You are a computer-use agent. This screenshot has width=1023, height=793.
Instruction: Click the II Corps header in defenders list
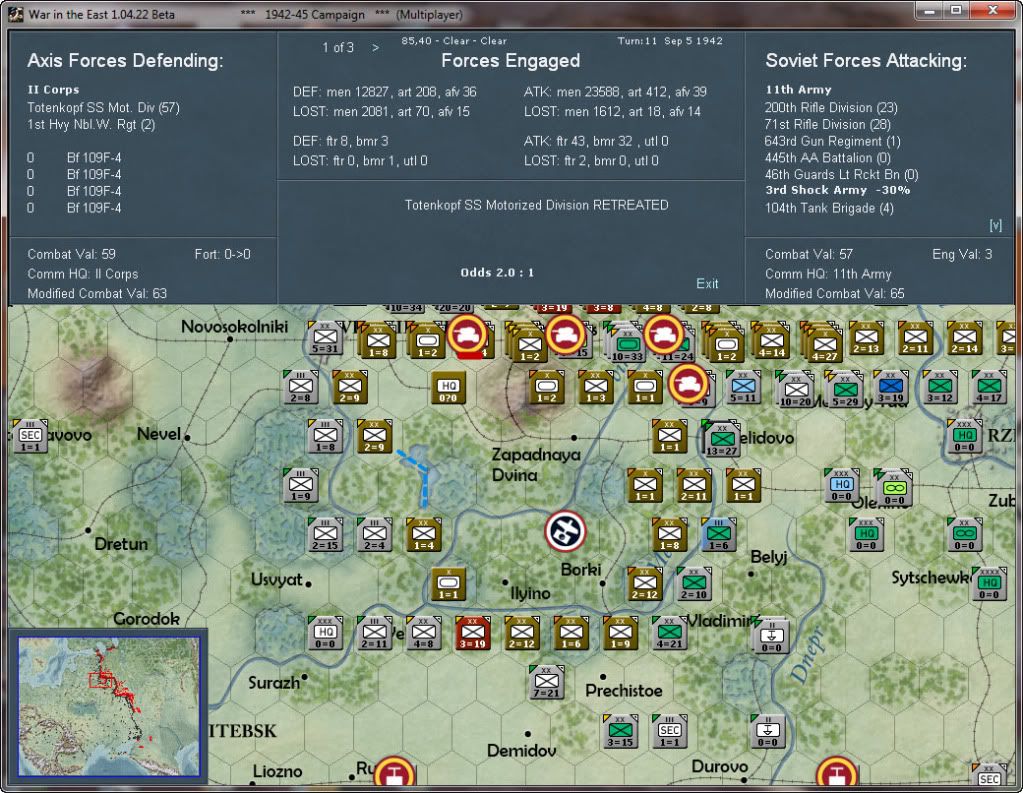click(53, 90)
